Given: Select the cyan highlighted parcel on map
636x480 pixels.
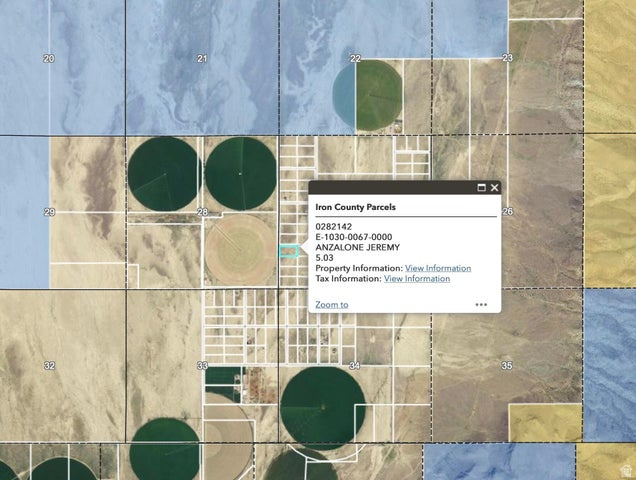Looking at the screenshot, I should point(288,252).
